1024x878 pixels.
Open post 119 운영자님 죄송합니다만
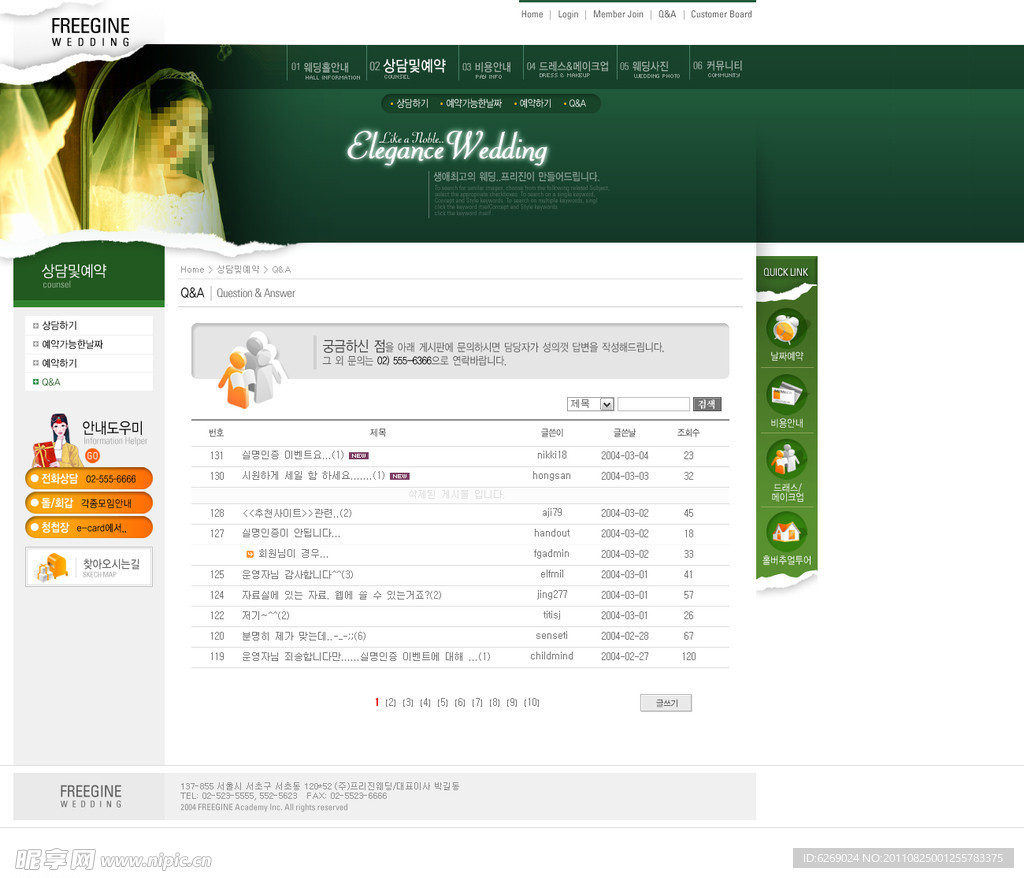366,657
